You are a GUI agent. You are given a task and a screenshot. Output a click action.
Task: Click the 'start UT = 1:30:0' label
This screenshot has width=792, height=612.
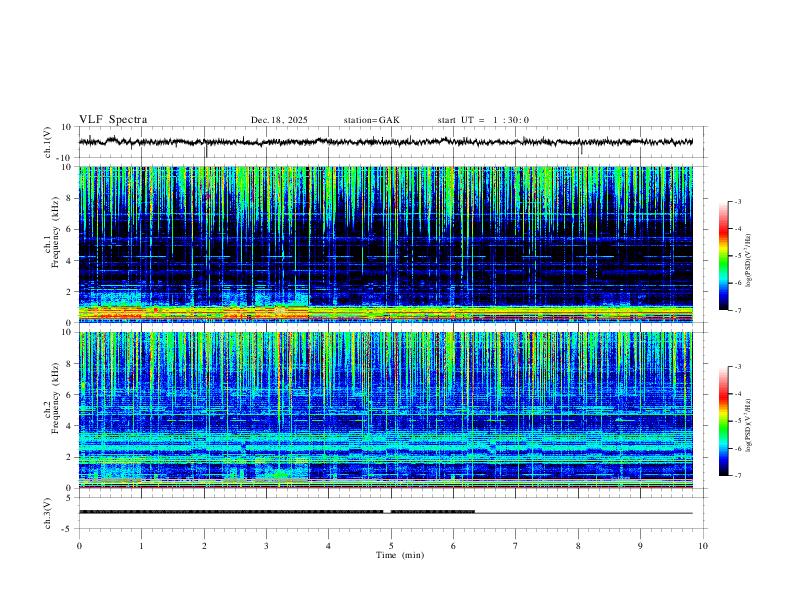[483, 120]
